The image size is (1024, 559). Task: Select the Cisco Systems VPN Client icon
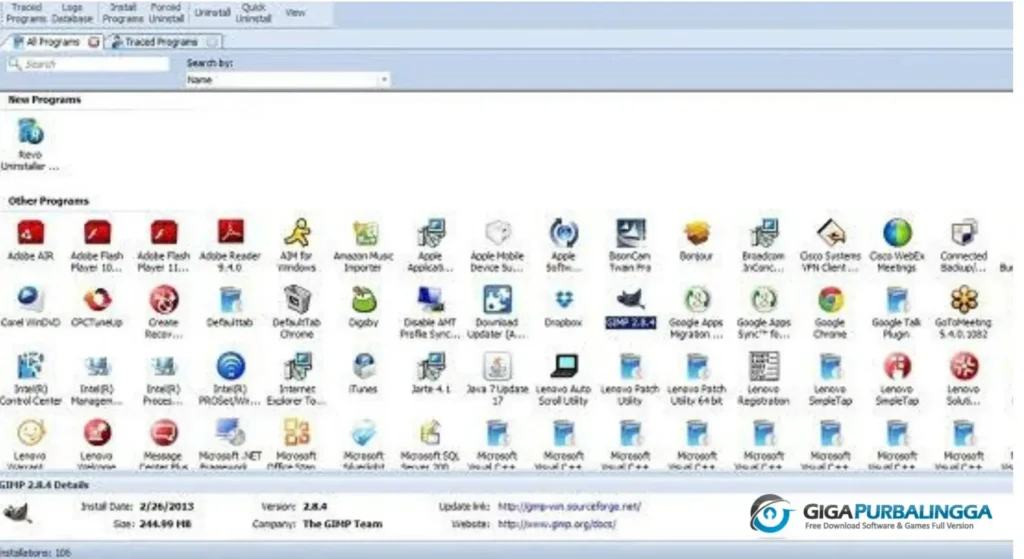point(830,233)
